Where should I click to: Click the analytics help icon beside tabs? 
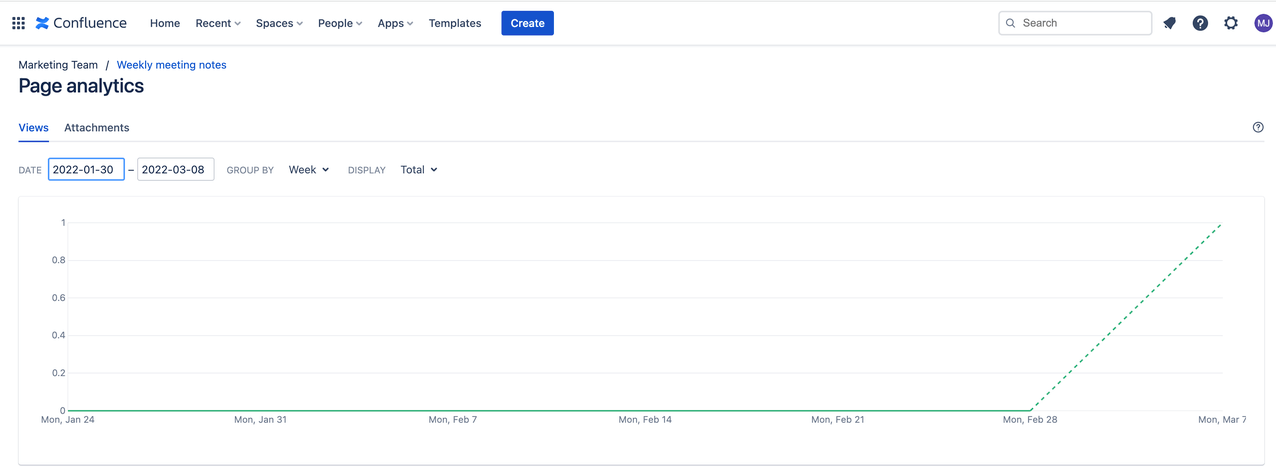[x=1258, y=128]
